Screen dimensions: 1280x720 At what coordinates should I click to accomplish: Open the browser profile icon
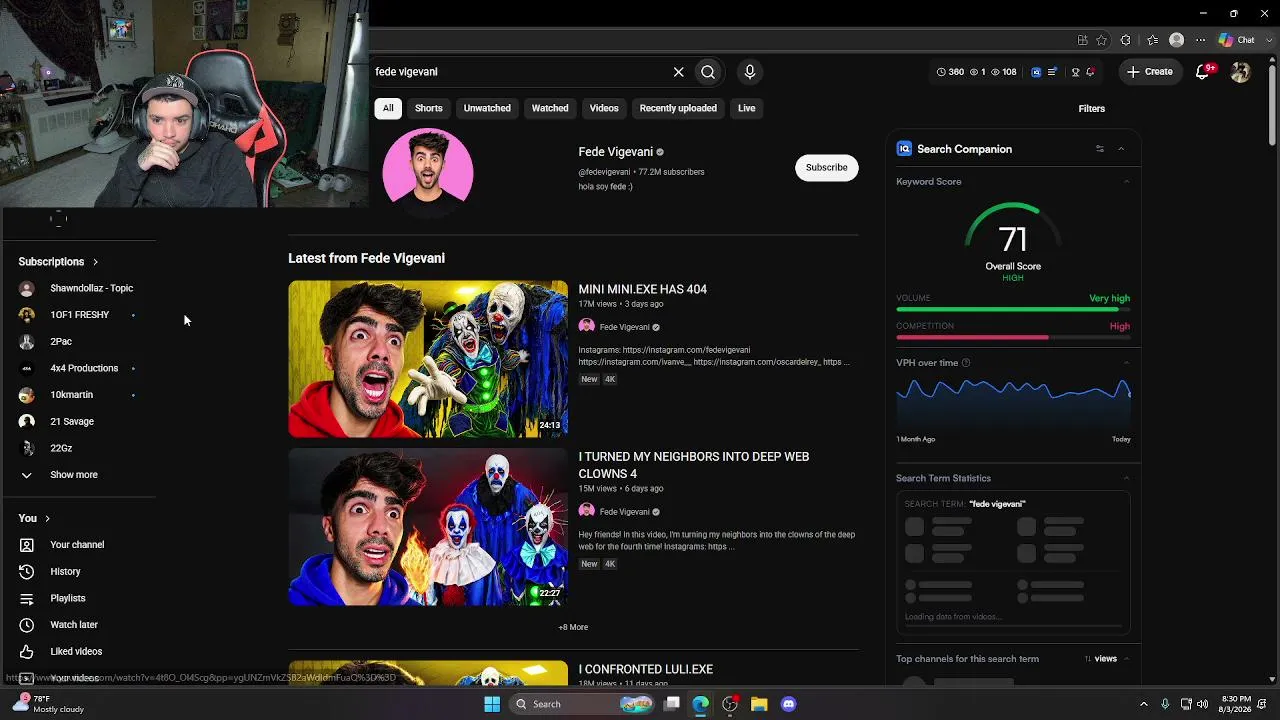pyautogui.click(x=1177, y=40)
